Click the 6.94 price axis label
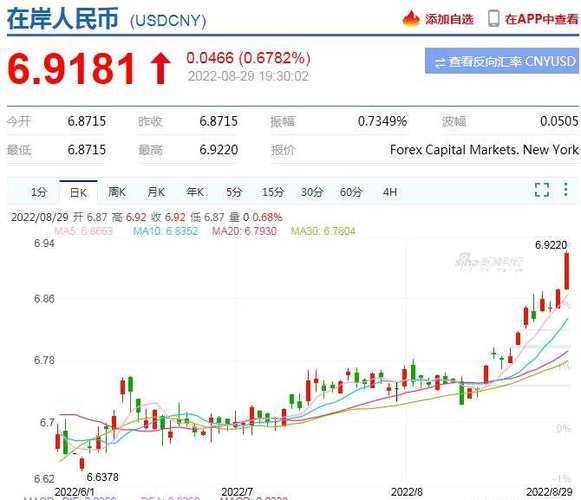Viewport: 581px width, 500px height. 44,244
